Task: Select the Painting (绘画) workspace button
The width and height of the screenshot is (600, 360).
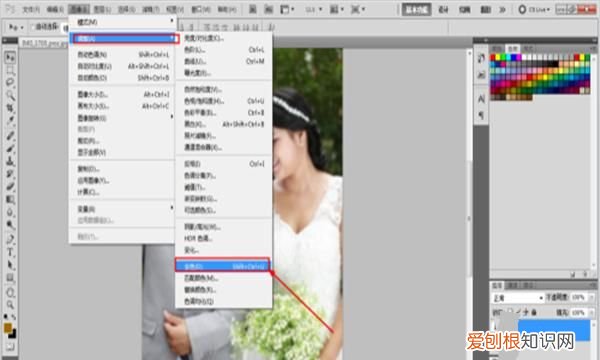Action: (x=464, y=10)
